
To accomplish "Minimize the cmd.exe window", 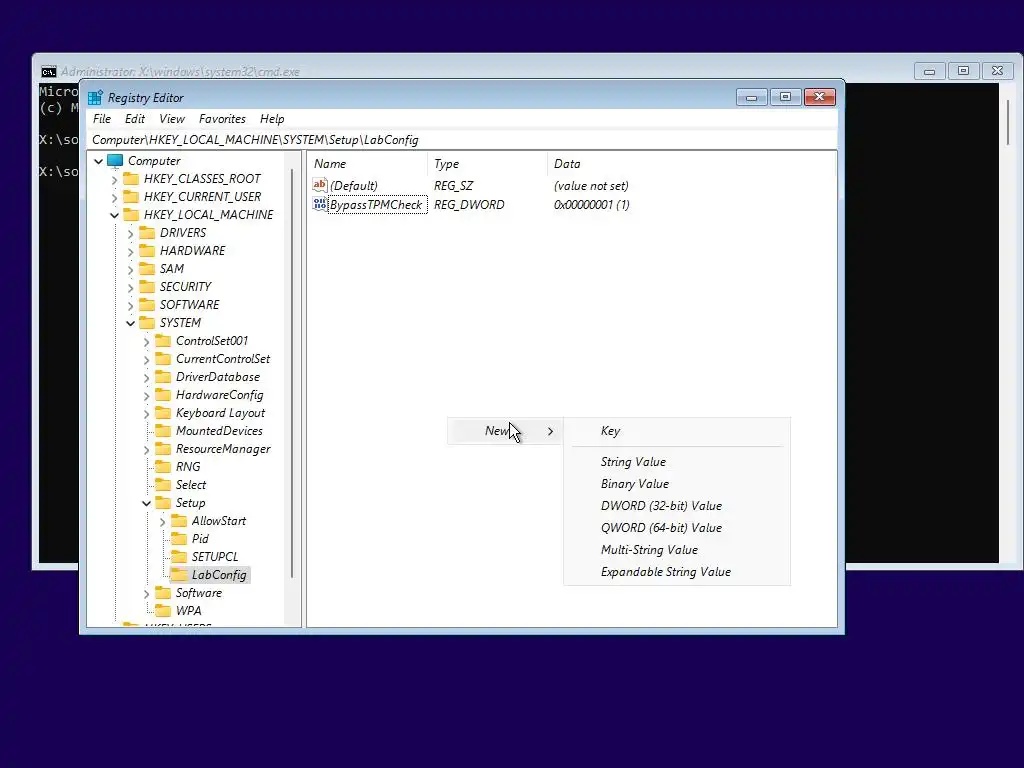I will pyautogui.click(x=930, y=71).
